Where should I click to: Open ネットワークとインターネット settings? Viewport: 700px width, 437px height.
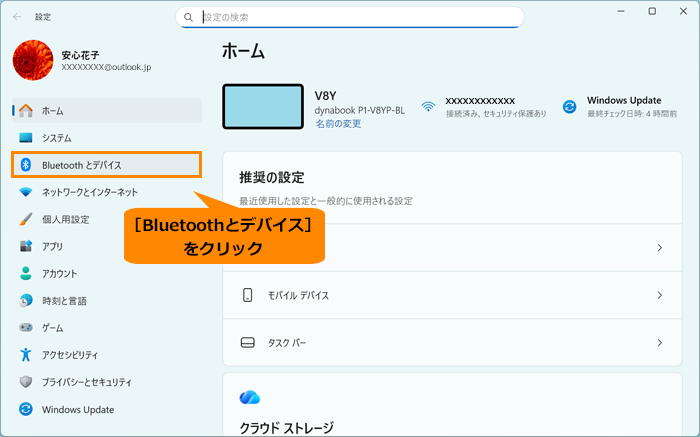click(107, 192)
